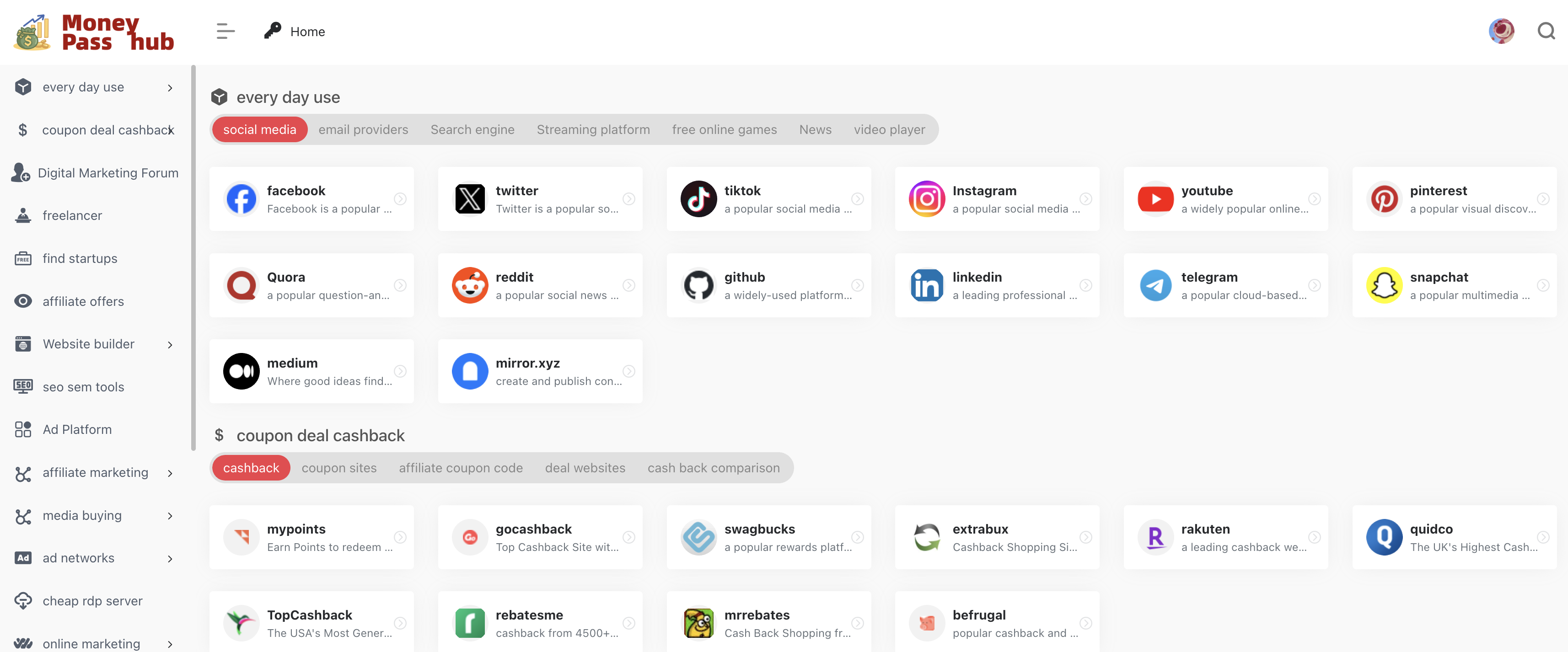This screenshot has width=1568, height=652.
Task: Open the Instagram logo
Action: pyautogui.click(x=927, y=199)
